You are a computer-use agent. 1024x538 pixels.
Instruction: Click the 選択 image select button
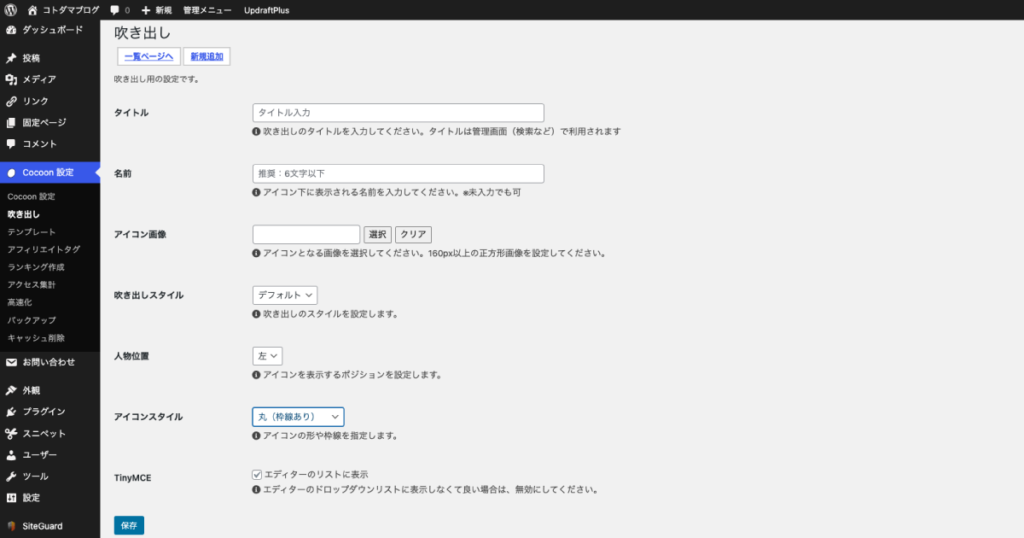click(x=377, y=235)
